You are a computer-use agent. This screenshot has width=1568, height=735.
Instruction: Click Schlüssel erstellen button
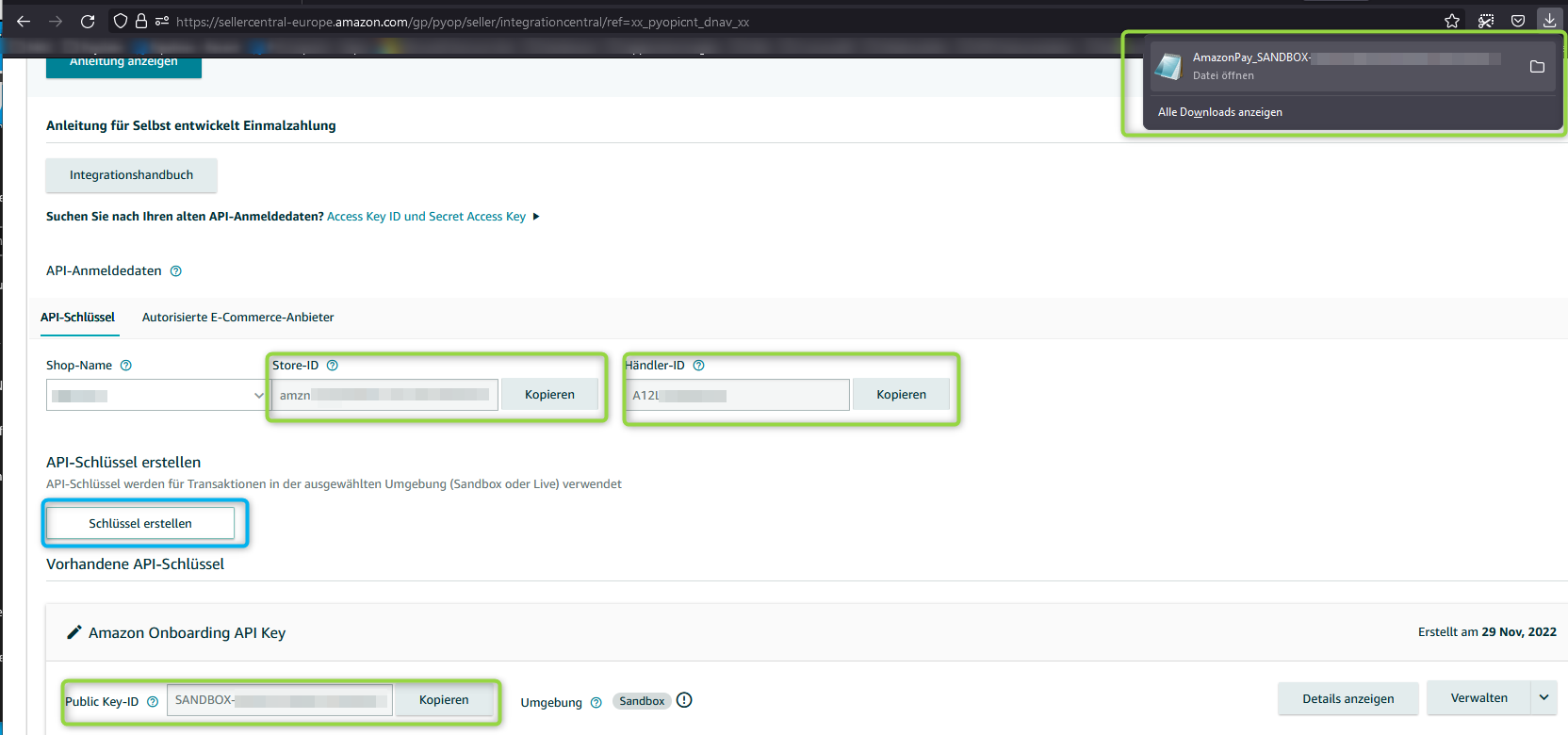140,524
